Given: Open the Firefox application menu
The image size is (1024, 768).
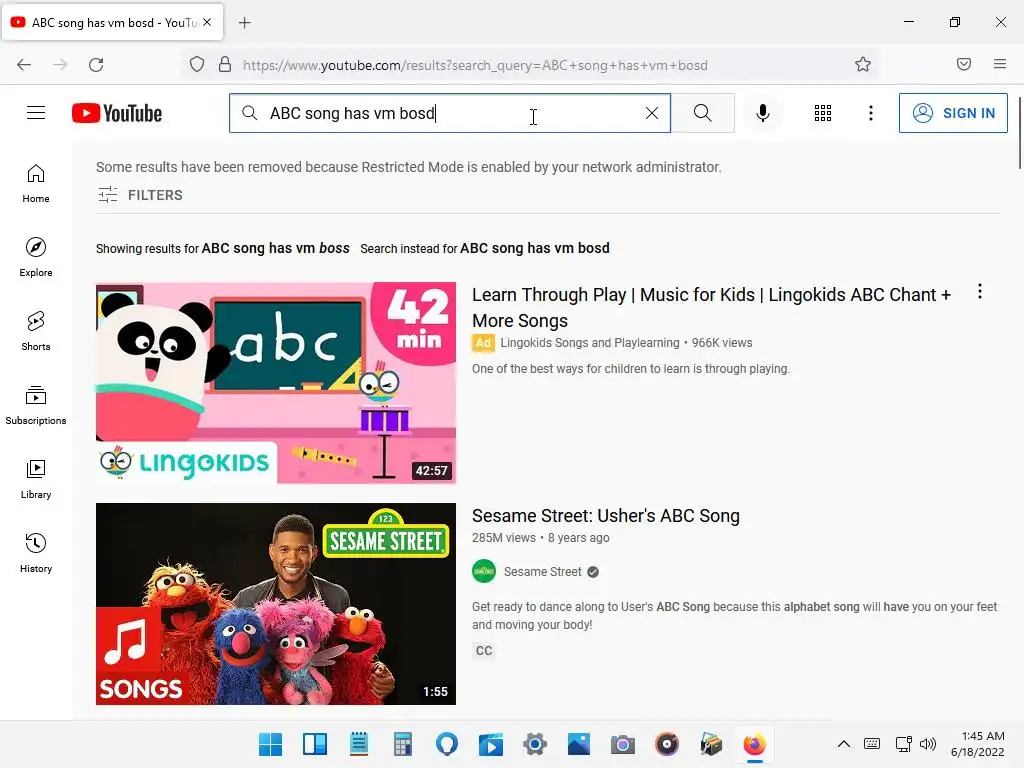Looking at the screenshot, I should point(999,64).
